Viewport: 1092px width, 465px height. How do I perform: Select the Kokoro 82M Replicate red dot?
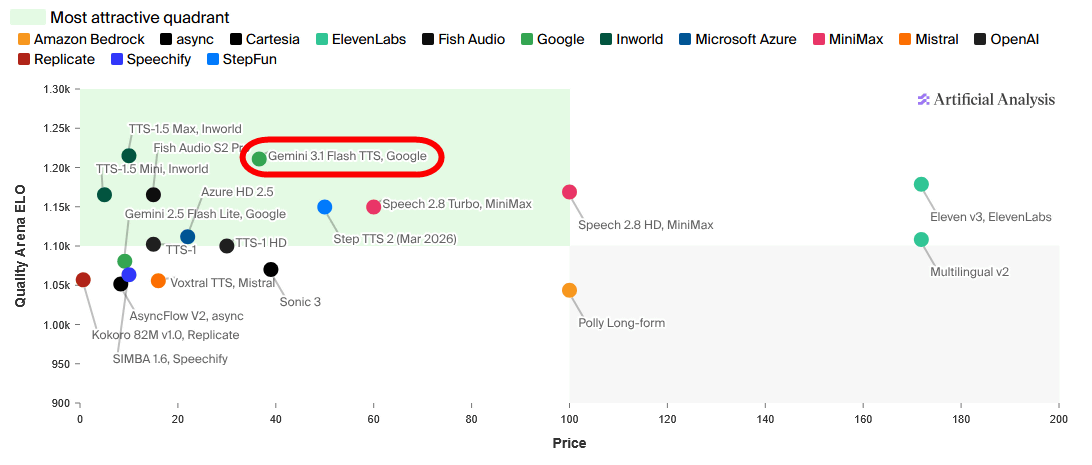click(83, 279)
